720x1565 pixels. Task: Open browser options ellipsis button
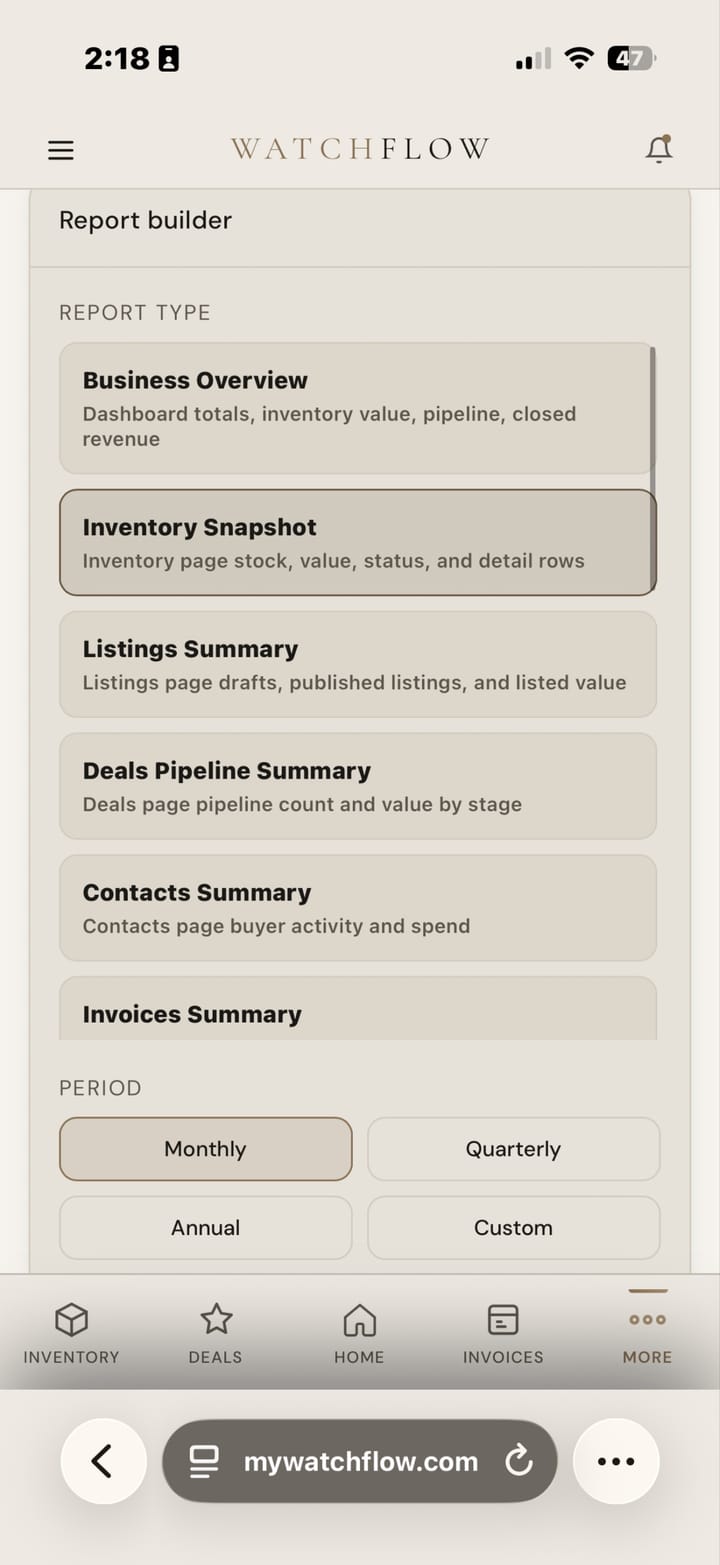[615, 1461]
